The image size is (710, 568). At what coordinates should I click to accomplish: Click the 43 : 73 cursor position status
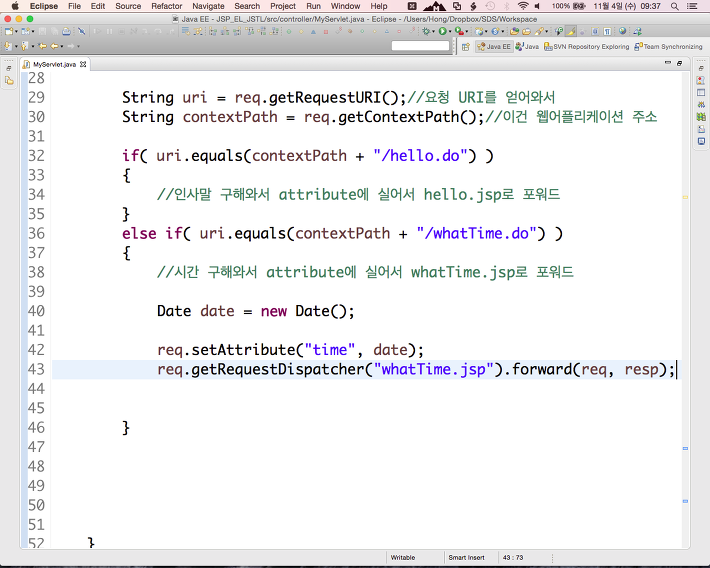click(x=513, y=558)
